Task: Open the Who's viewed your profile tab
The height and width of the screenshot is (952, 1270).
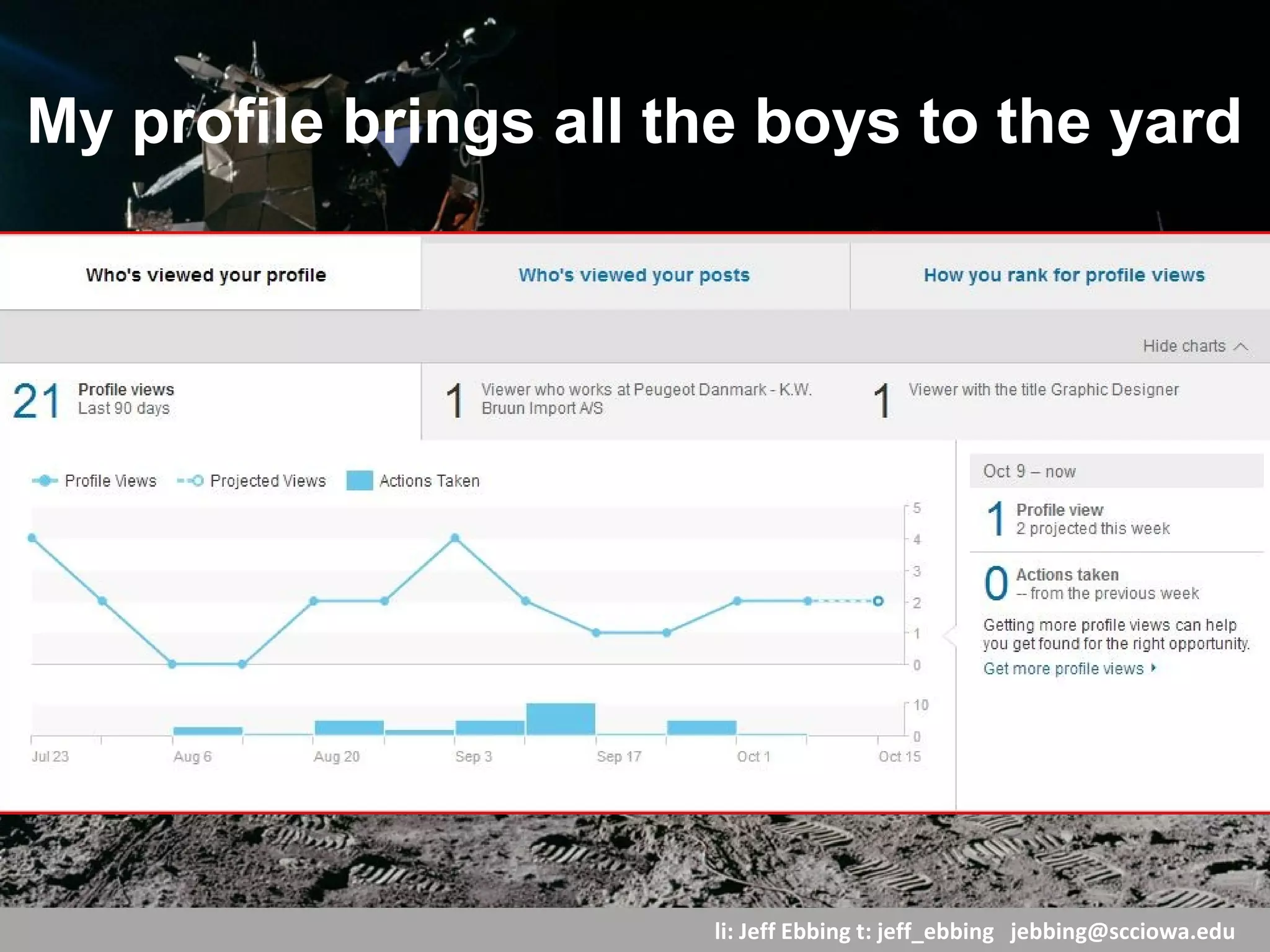Action: 206,275
